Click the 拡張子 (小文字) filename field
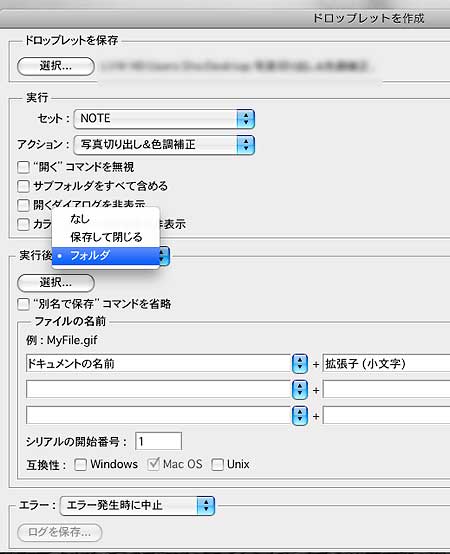 [386, 364]
